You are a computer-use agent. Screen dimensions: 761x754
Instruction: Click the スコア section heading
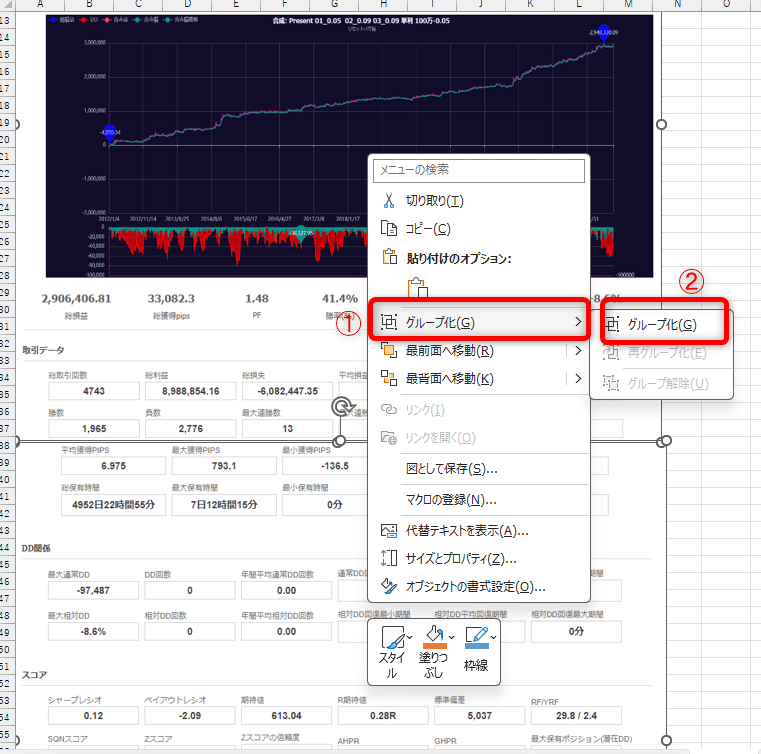pyautogui.click(x=34, y=675)
